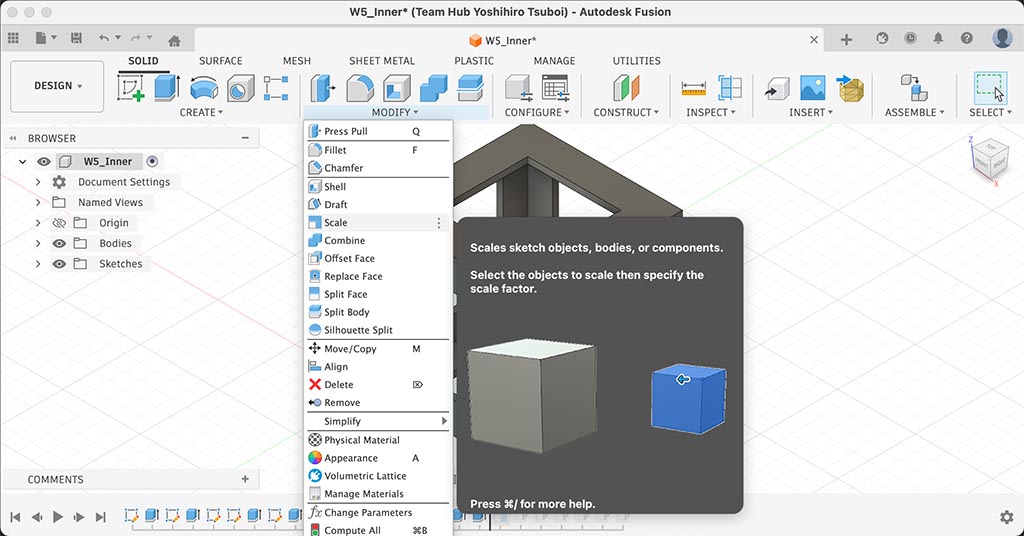Click the Shell toolbar icon
The image size is (1024, 536).
[x=396, y=88]
